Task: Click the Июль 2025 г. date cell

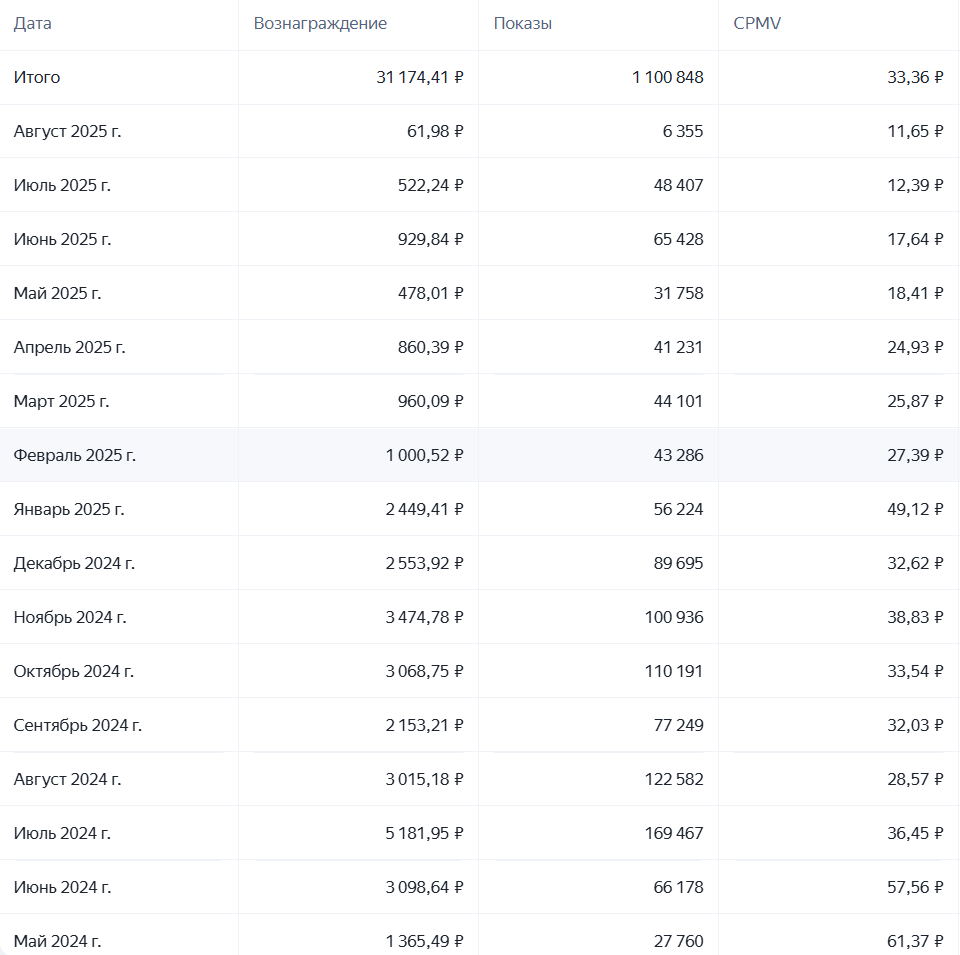Action: [x=62, y=186]
